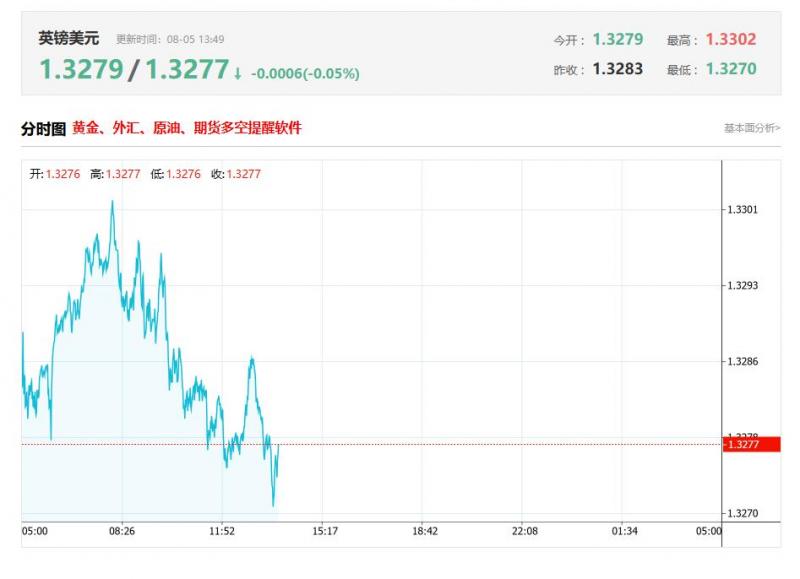The image size is (800, 579).
Task: Click the 22:08 time axis label
Action: (525, 531)
